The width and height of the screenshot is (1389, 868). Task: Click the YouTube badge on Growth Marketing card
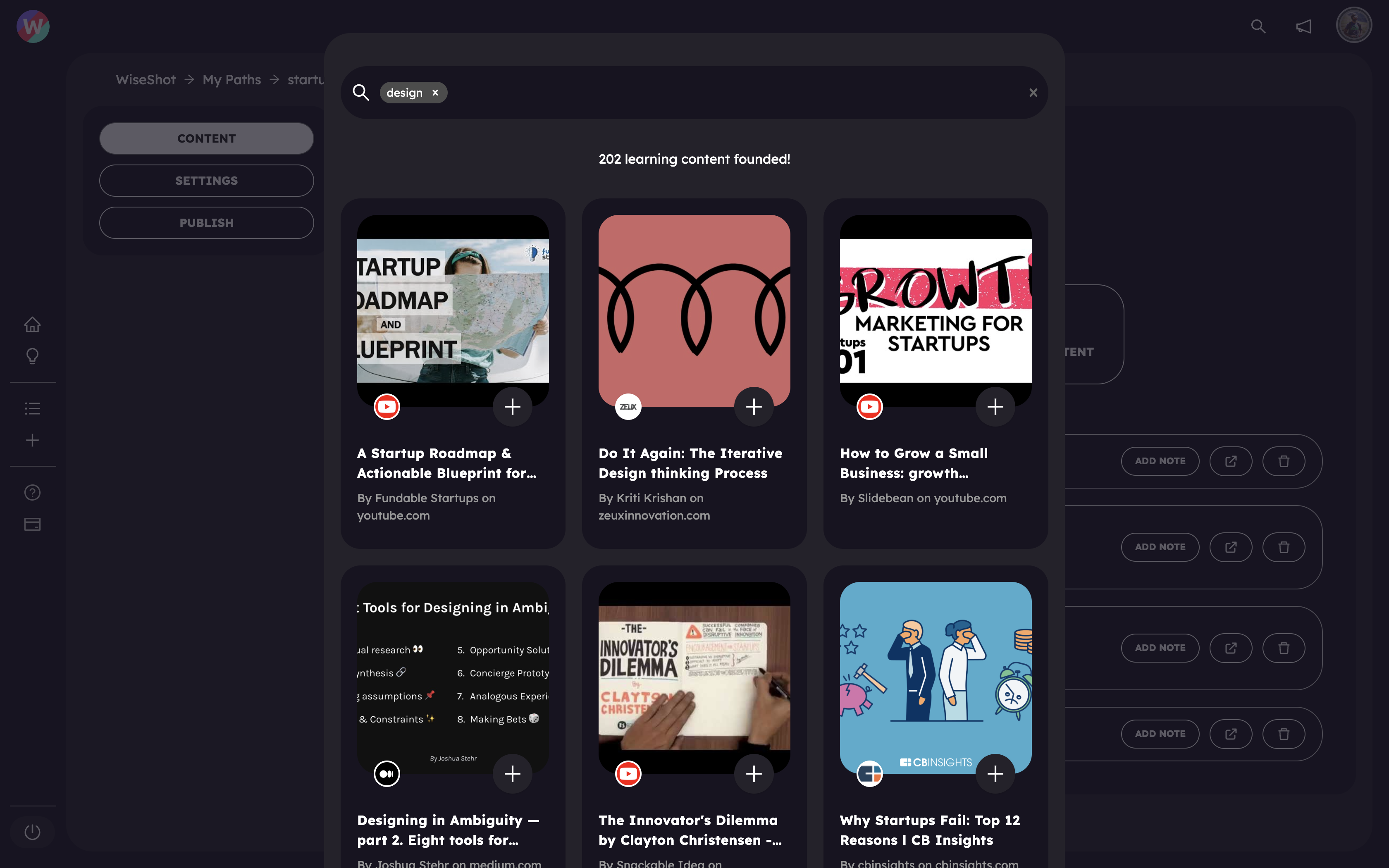[869, 406]
